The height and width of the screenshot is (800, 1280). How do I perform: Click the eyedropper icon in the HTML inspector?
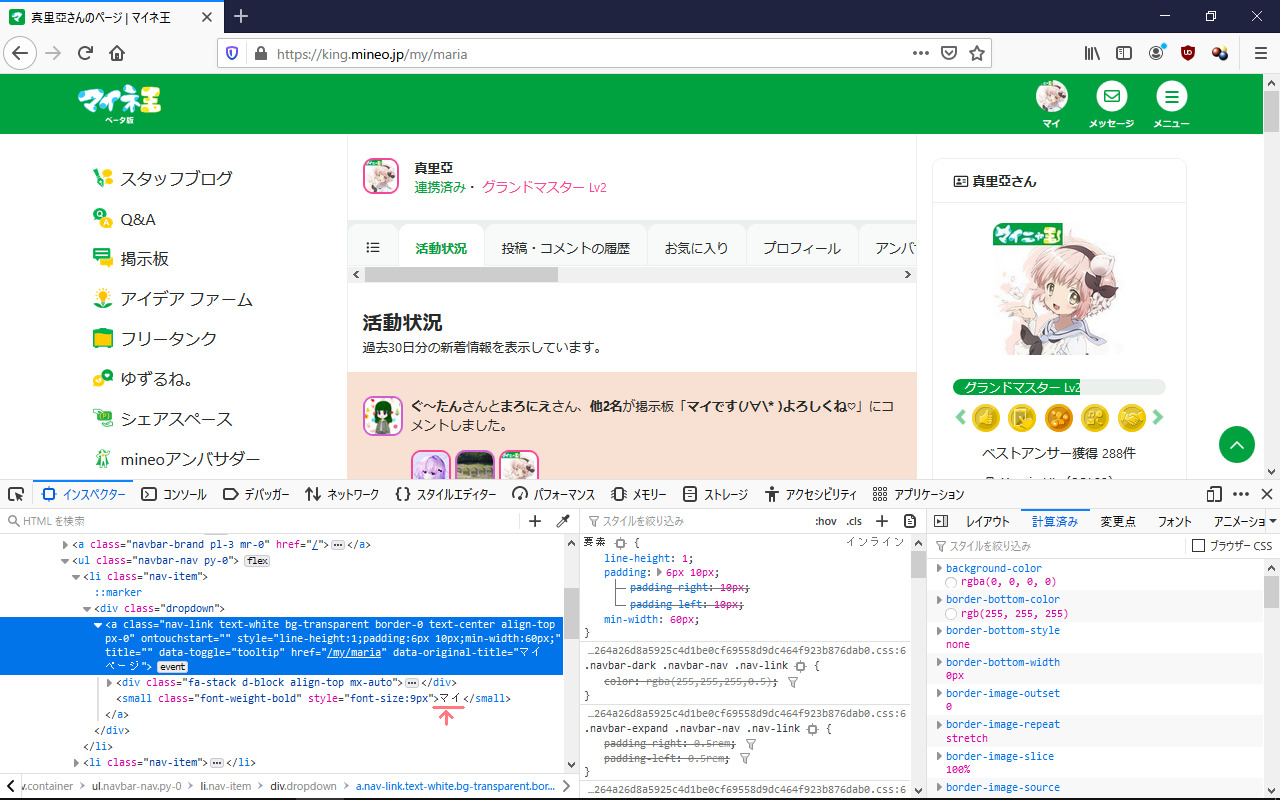563,521
